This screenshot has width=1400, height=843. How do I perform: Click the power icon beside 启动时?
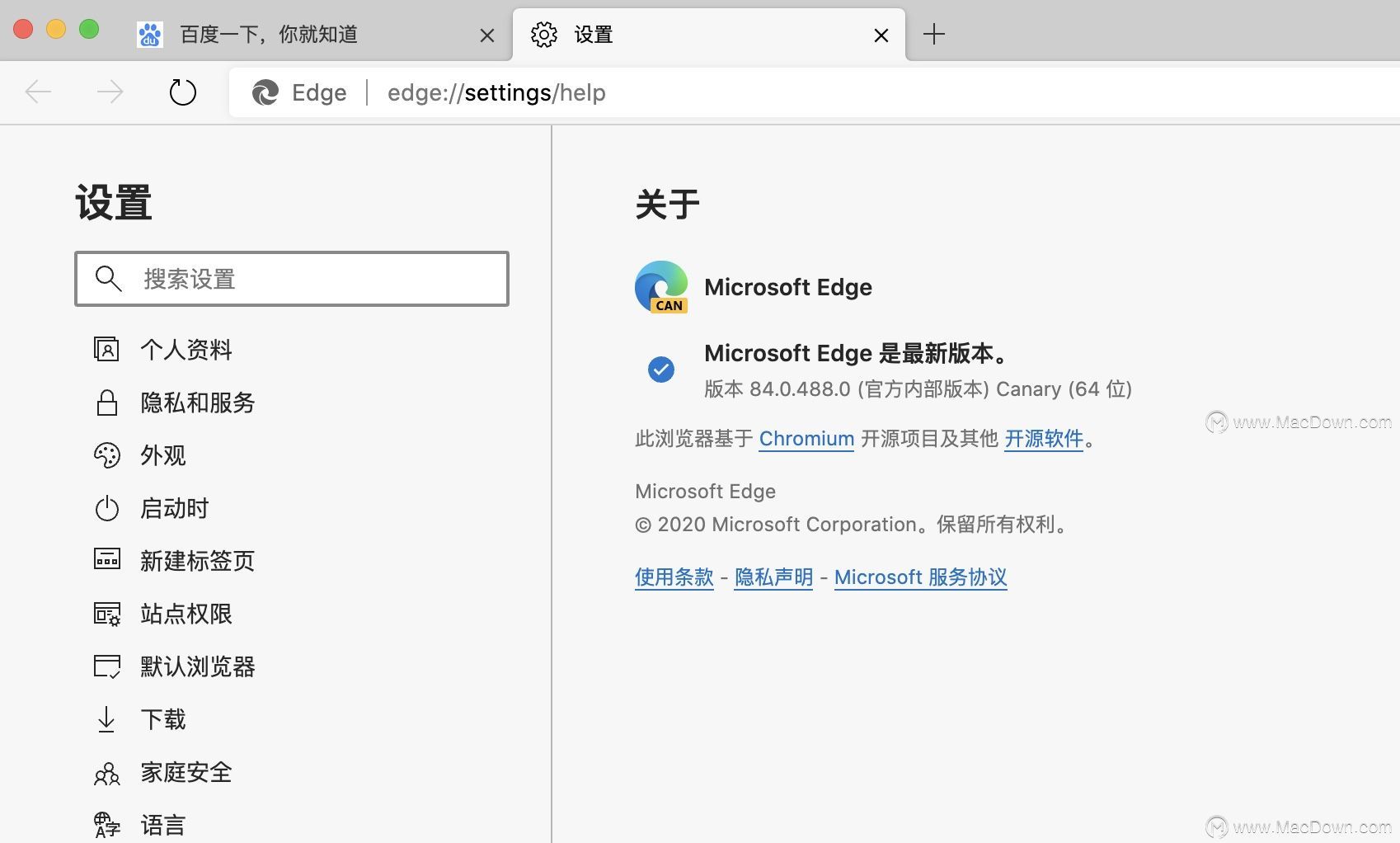107,508
